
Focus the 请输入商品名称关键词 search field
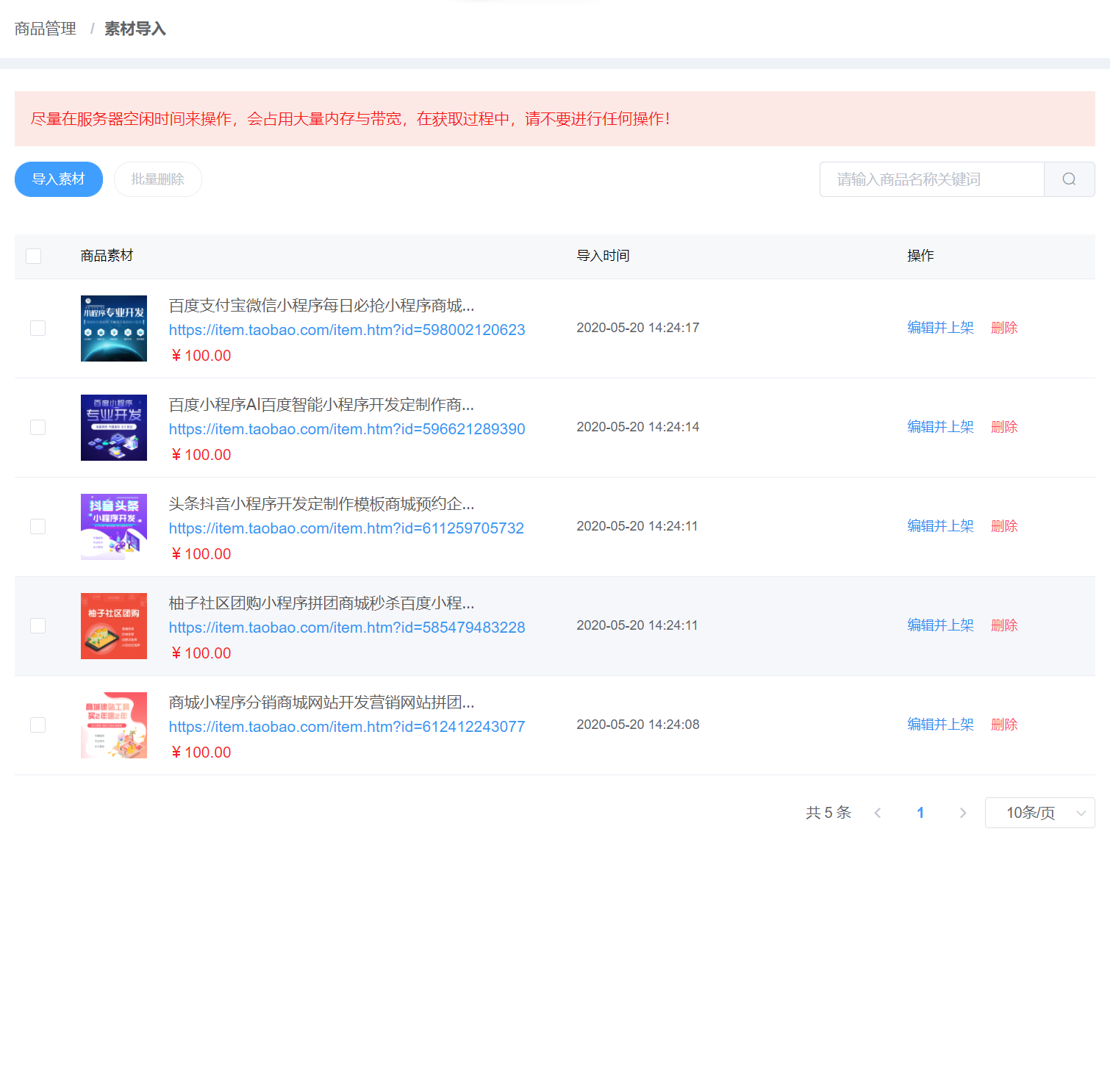pyautogui.click(x=931, y=179)
